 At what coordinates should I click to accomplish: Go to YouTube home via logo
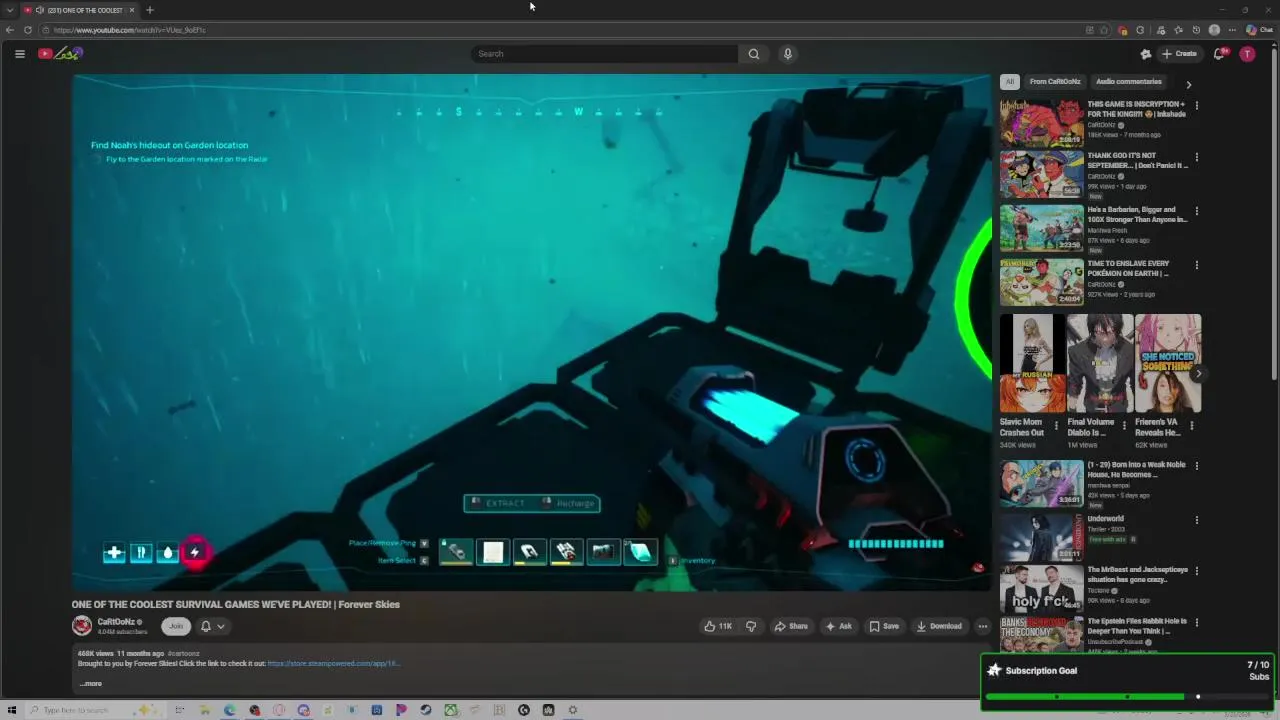58,53
